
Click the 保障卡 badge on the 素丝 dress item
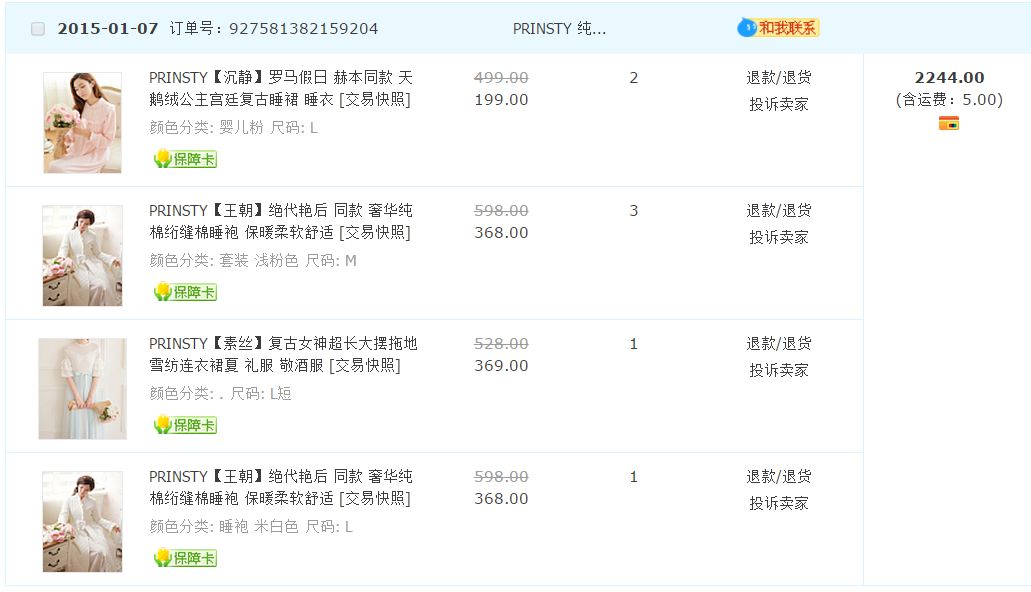(185, 425)
